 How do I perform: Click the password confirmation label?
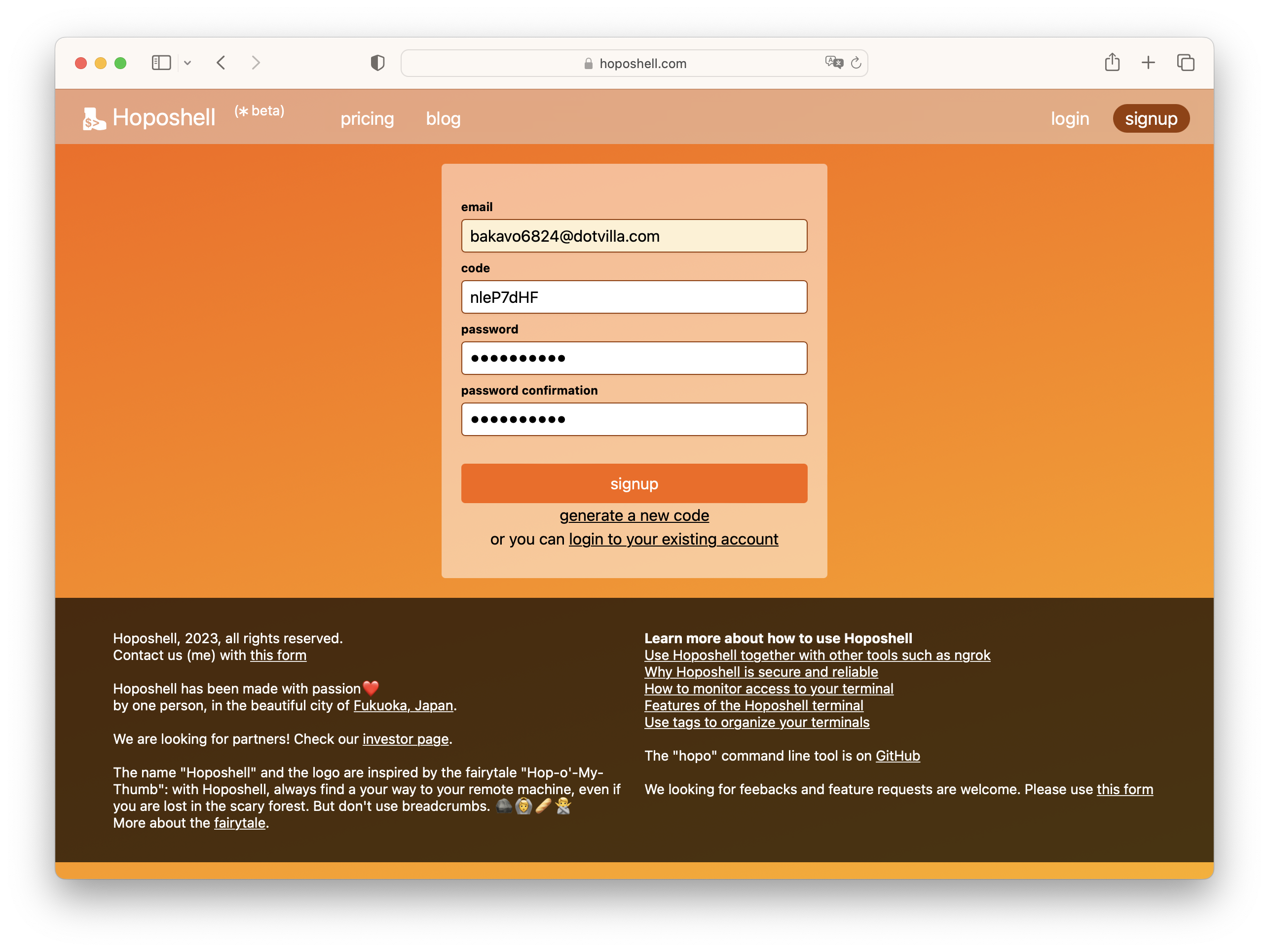[529, 391]
